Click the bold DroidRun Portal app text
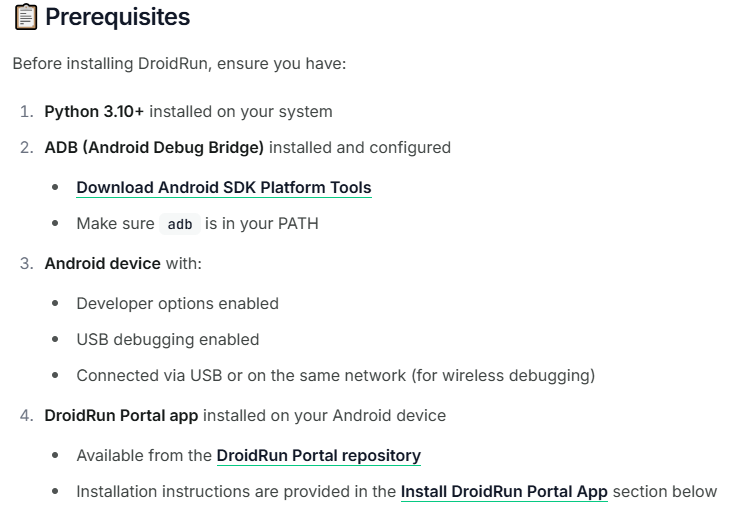 pyautogui.click(x=121, y=415)
